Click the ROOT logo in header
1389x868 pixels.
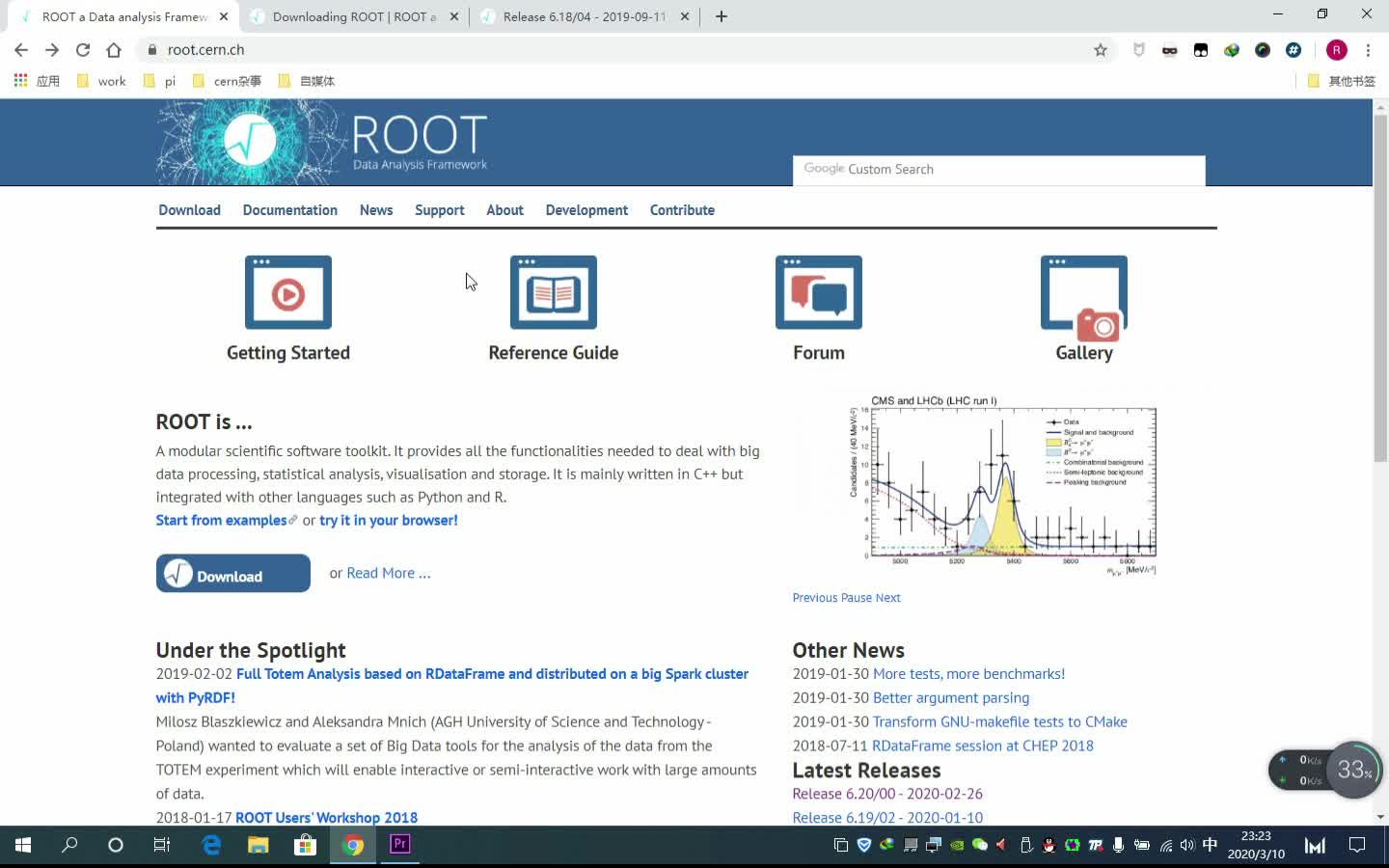(x=323, y=142)
